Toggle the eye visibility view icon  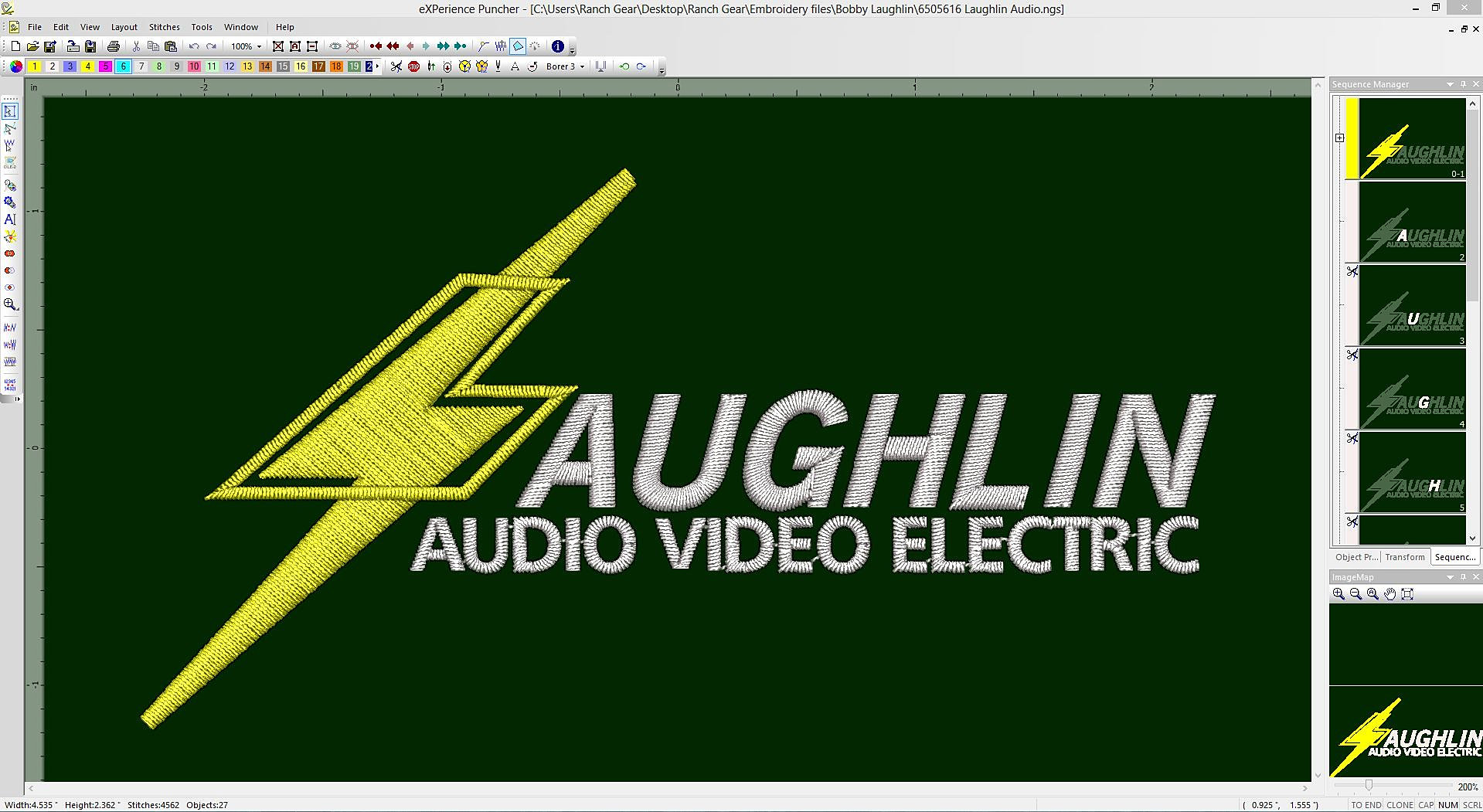(335, 46)
